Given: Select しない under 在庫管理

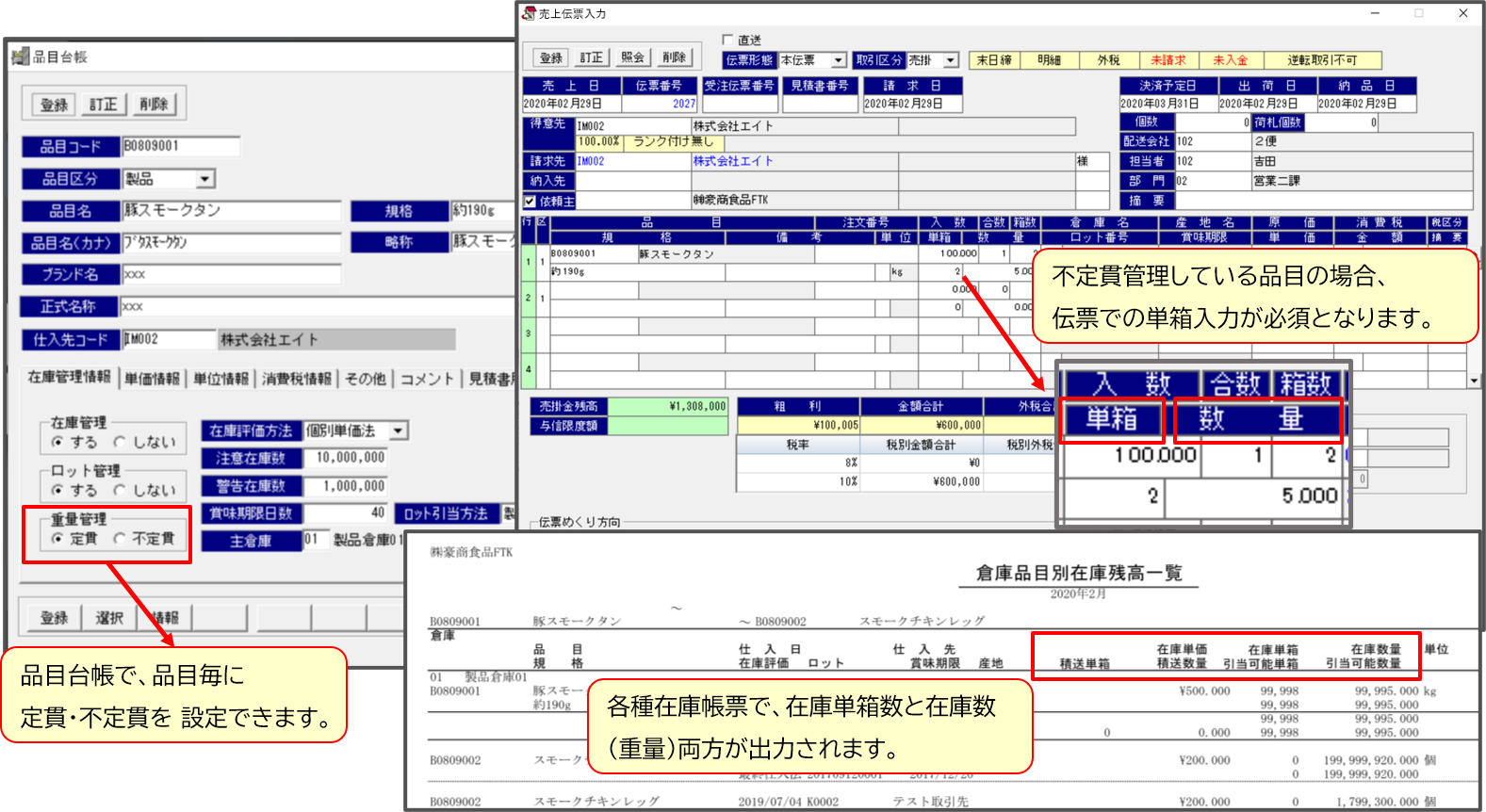Looking at the screenshot, I should click(120, 442).
